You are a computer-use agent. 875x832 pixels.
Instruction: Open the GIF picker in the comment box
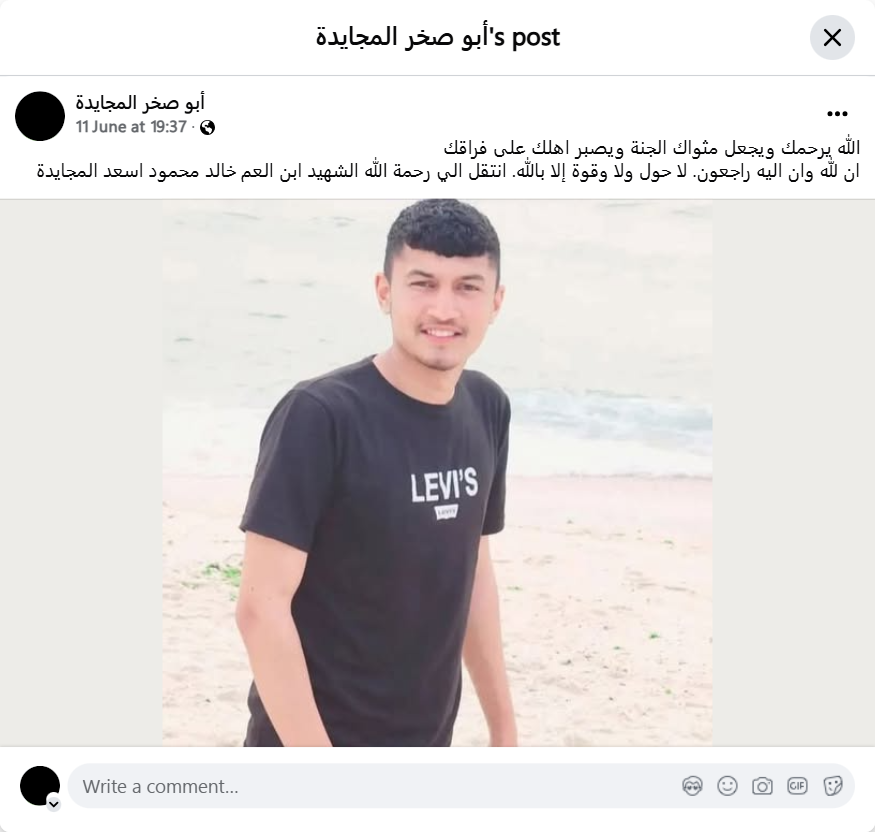[797, 786]
